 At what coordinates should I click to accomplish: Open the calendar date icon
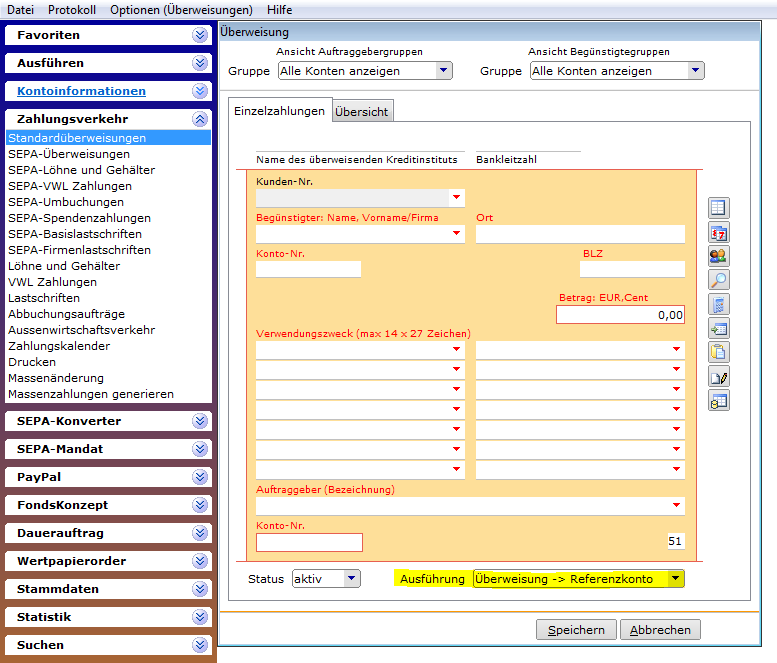(719, 232)
